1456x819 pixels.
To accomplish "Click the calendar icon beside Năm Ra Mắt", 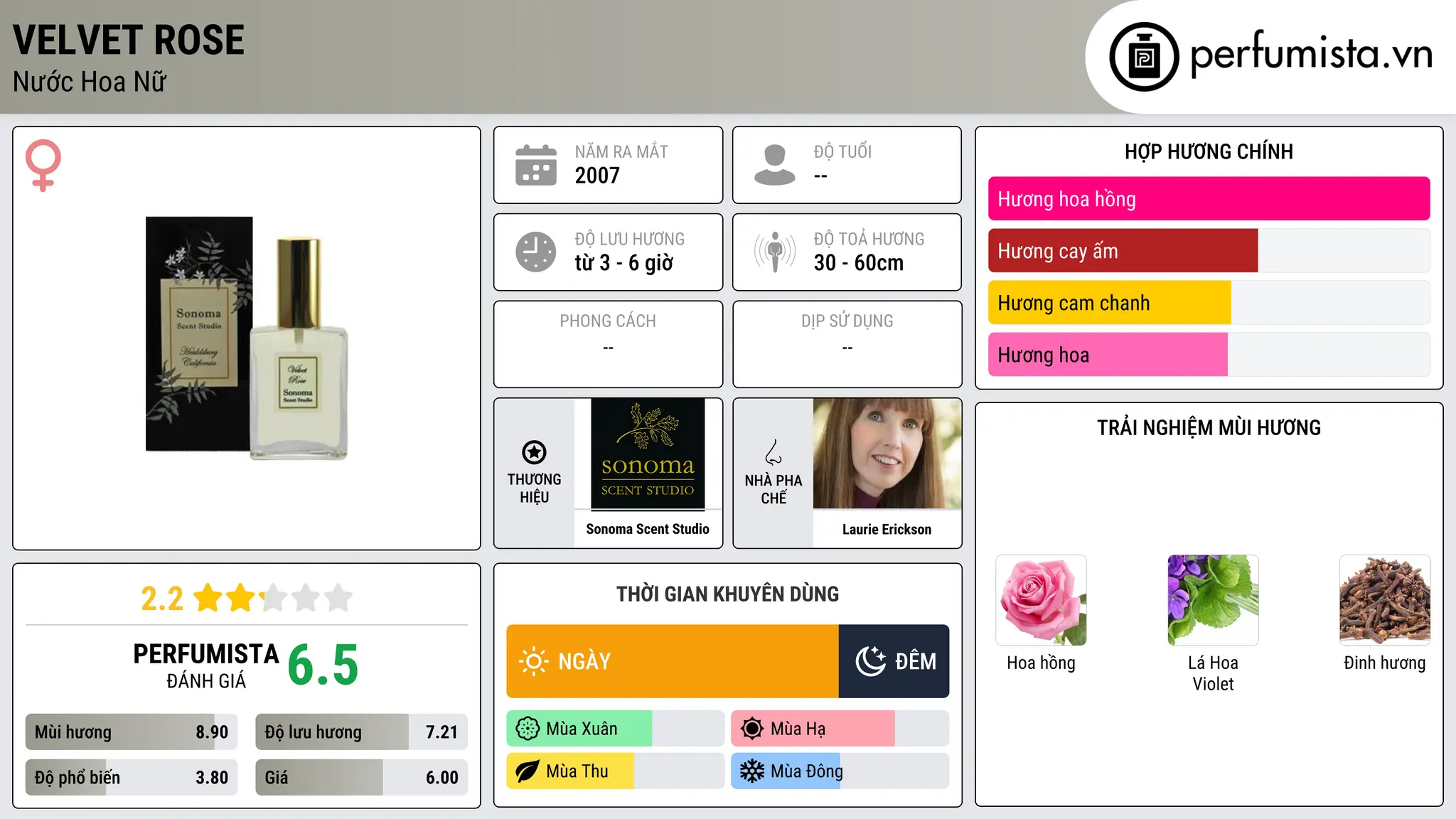I will 536,165.
